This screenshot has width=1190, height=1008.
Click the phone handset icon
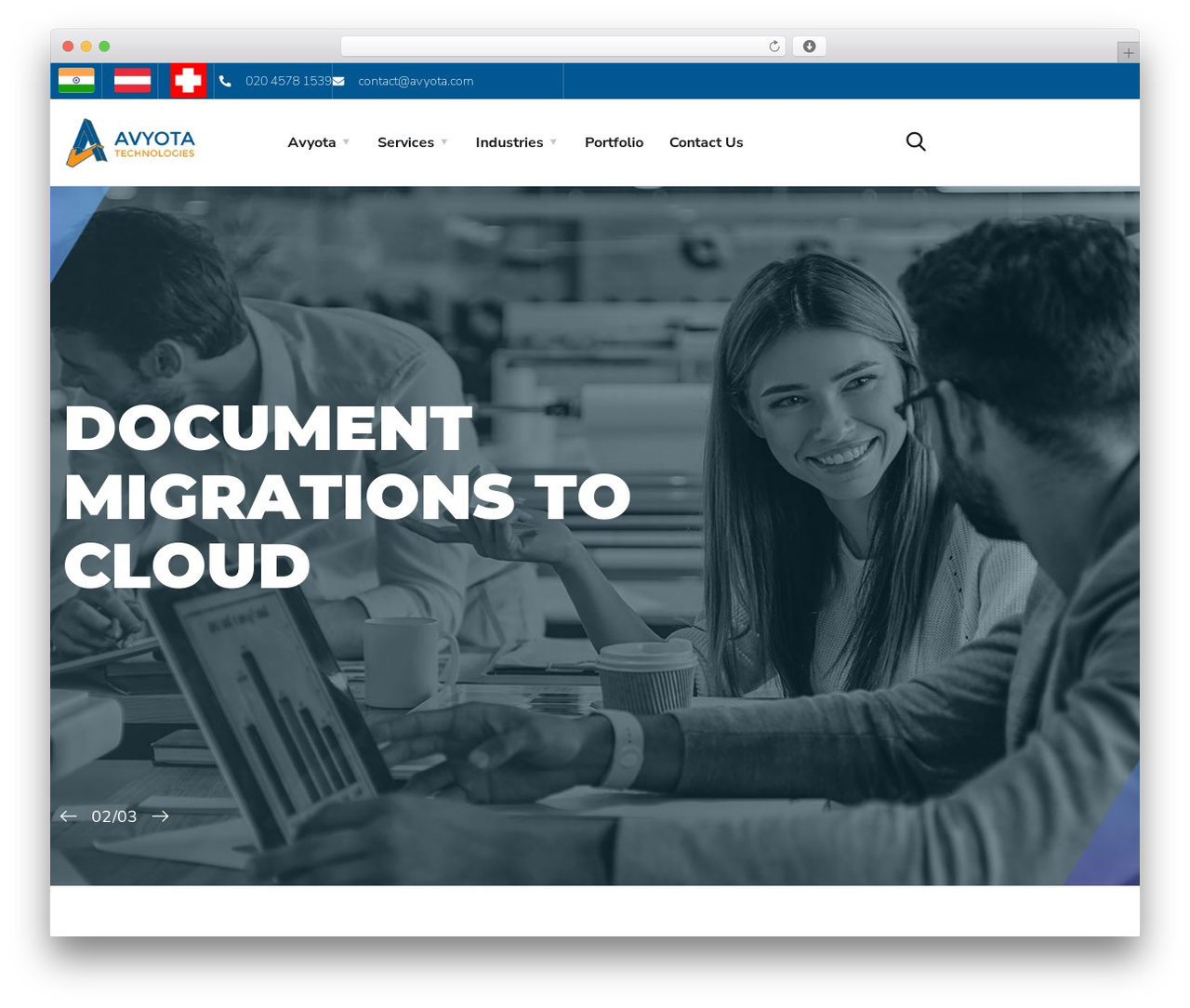point(225,81)
